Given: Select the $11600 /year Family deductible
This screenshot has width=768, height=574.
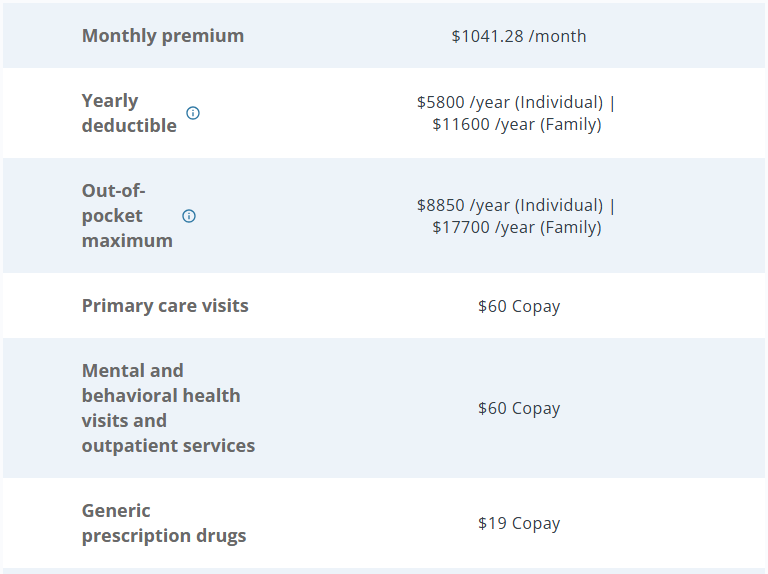Looking at the screenshot, I should click(517, 124).
